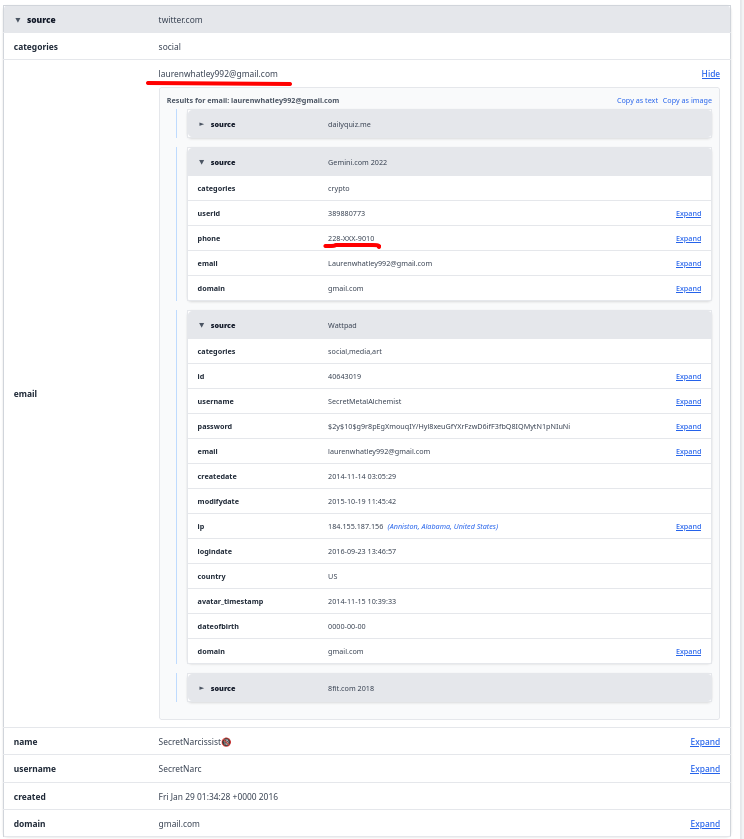Click Hide link beside the email address
744x839 pixels.
(710, 74)
